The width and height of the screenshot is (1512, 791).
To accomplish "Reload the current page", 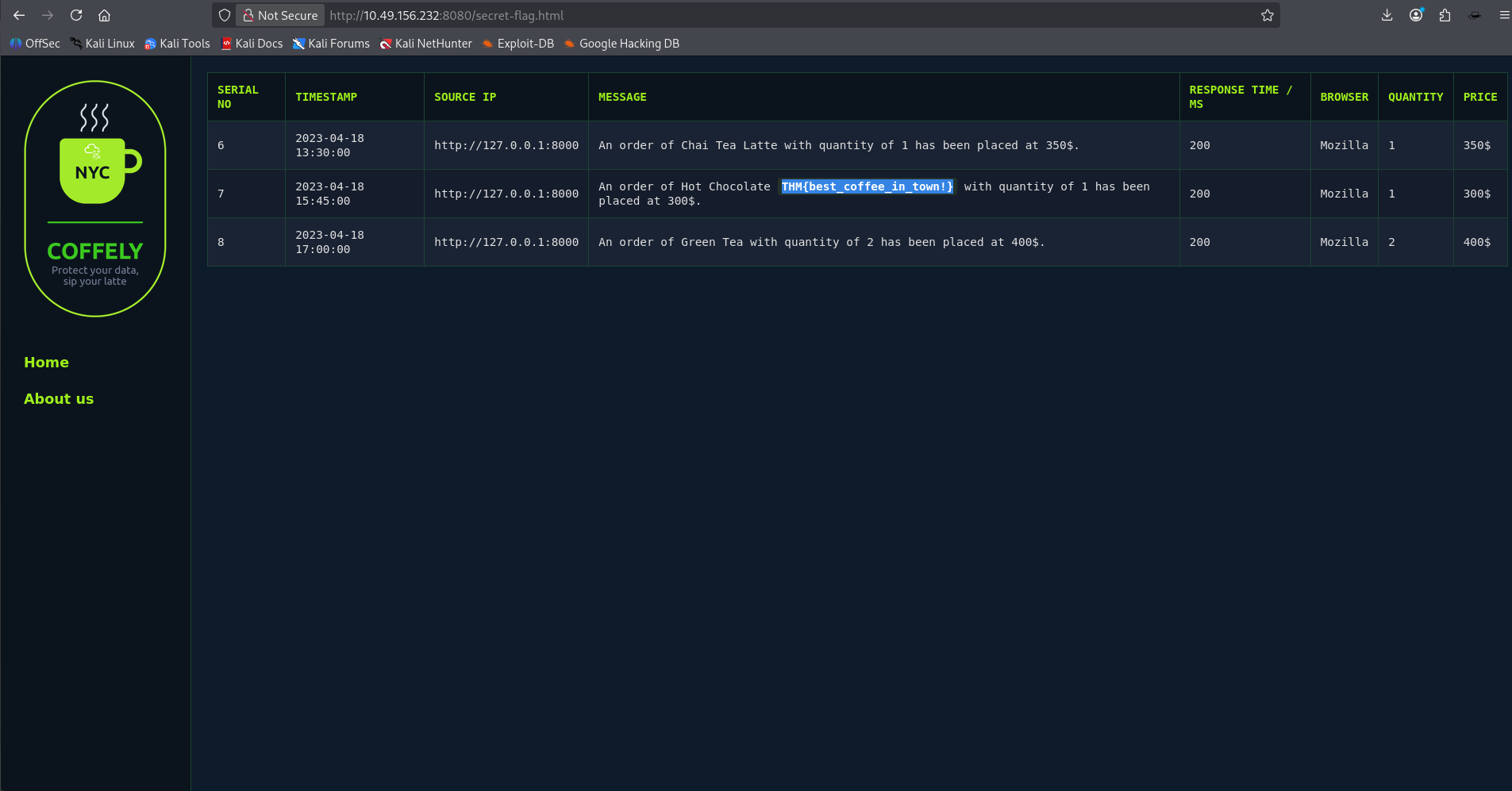I will [x=76, y=15].
